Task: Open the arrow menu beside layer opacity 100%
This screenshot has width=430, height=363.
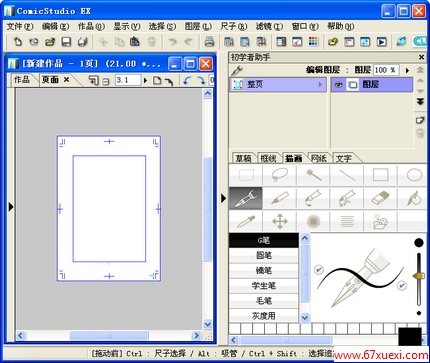Action: [407, 70]
